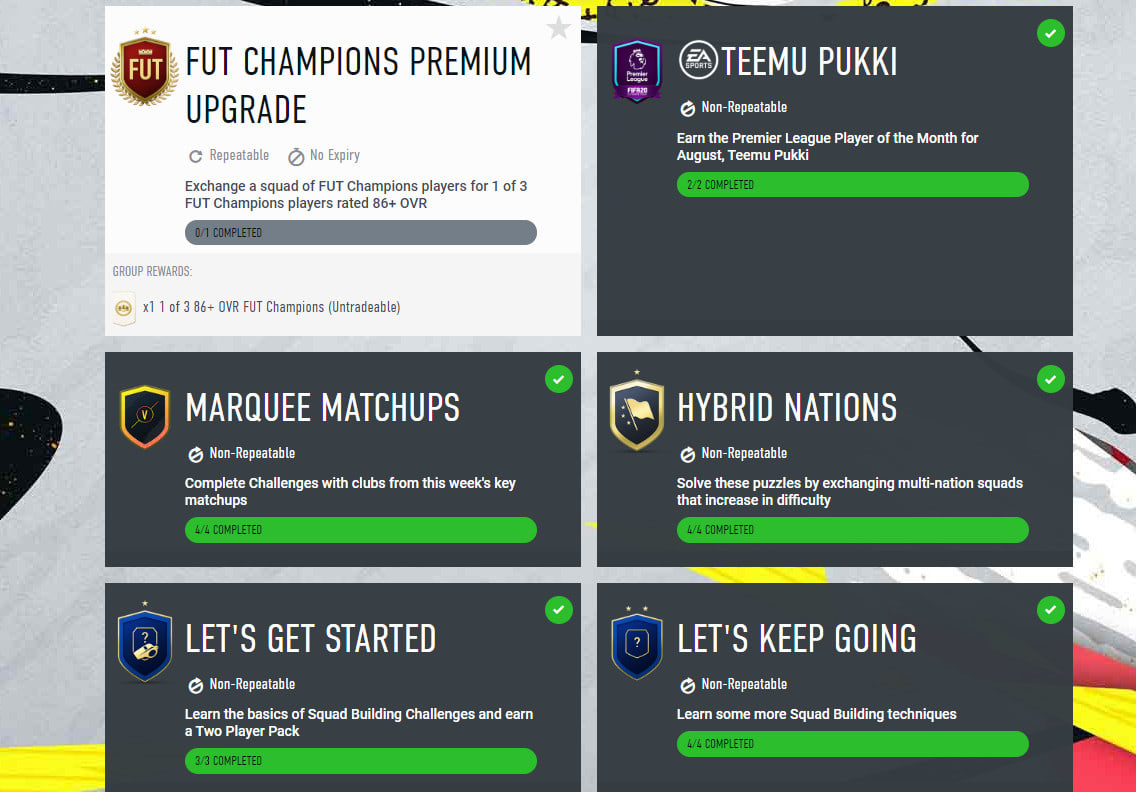Image resolution: width=1136 pixels, height=792 pixels.
Task: Click the Let's Keep Going question-mark badge
Action: point(637,644)
